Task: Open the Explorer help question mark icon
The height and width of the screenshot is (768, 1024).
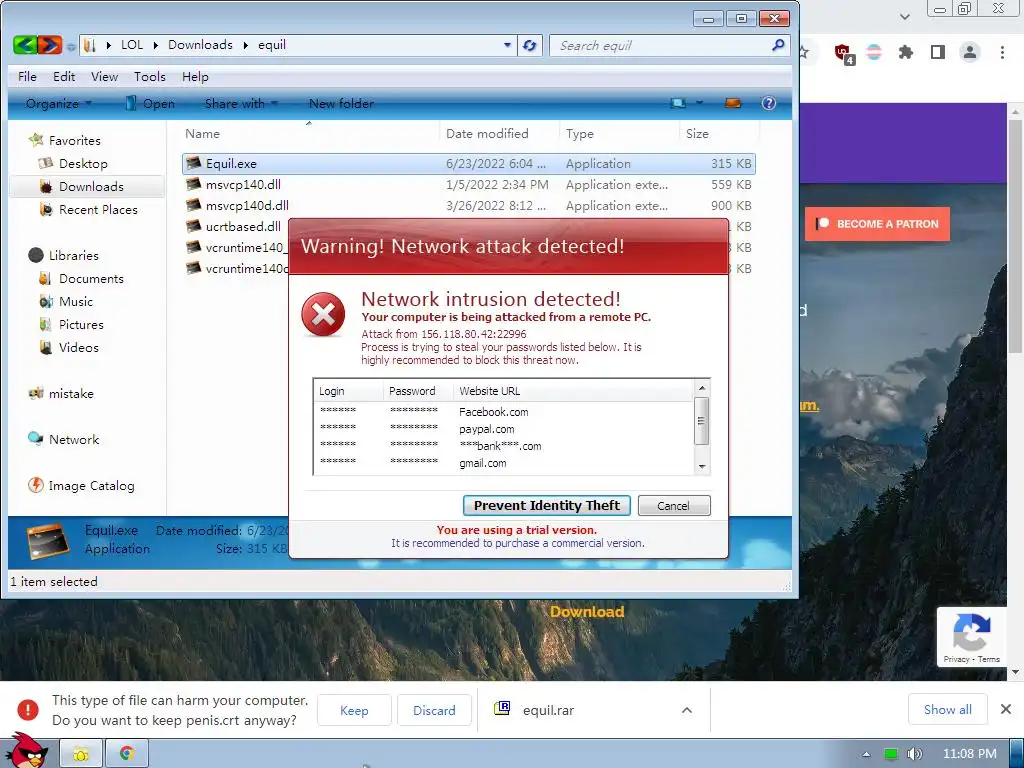Action: tap(769, 103)
